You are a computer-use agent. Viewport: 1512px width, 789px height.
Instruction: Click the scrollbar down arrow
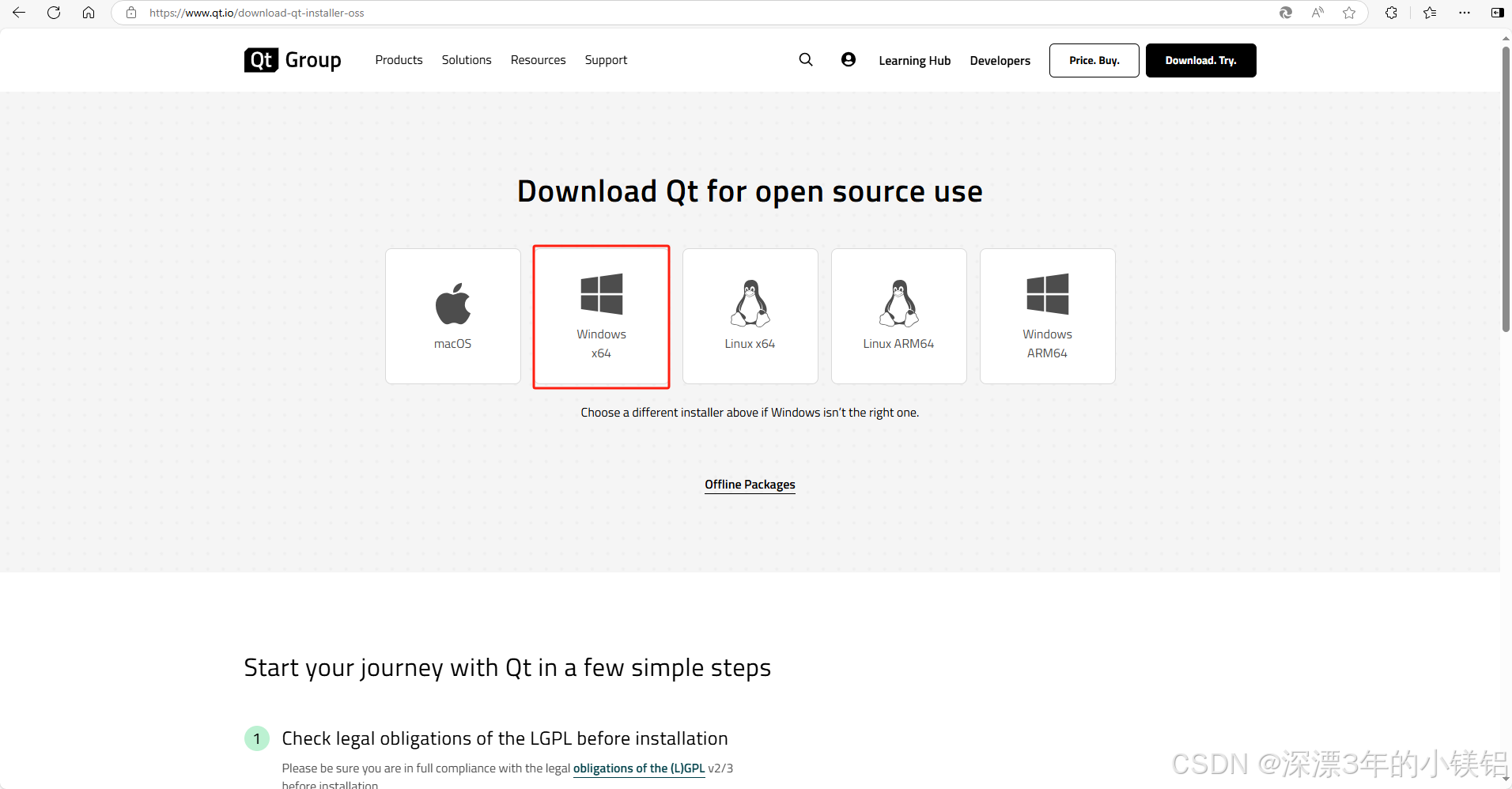pos(1506,780)
